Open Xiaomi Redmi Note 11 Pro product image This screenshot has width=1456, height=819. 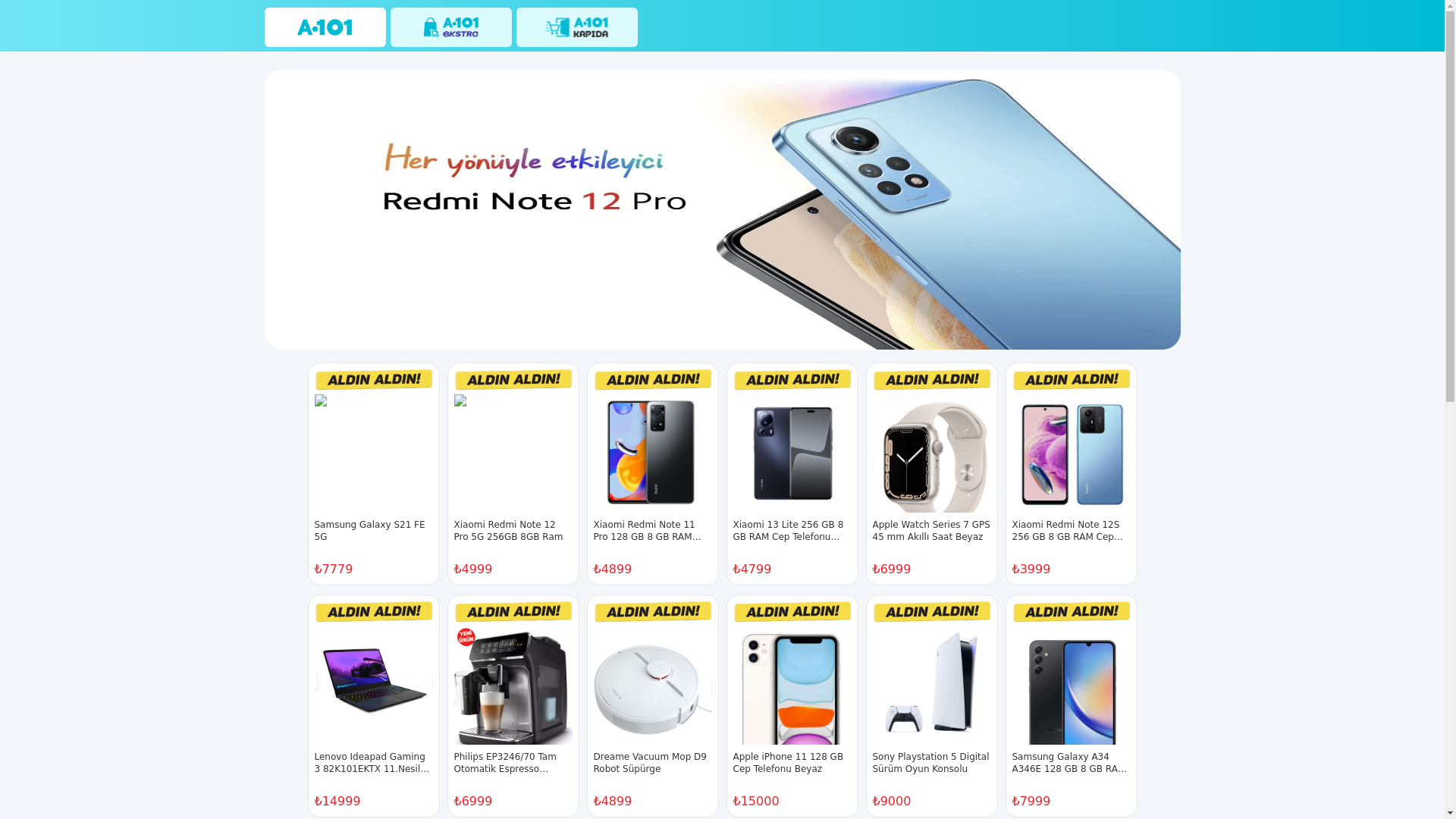coord(652,453)
